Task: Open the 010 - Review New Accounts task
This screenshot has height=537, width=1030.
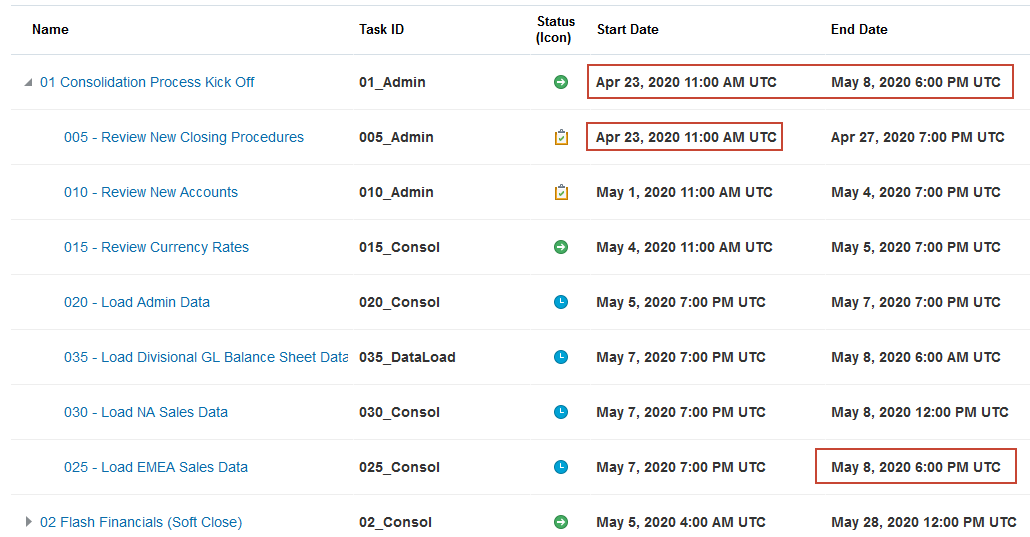Action: [x=151, y=192]
